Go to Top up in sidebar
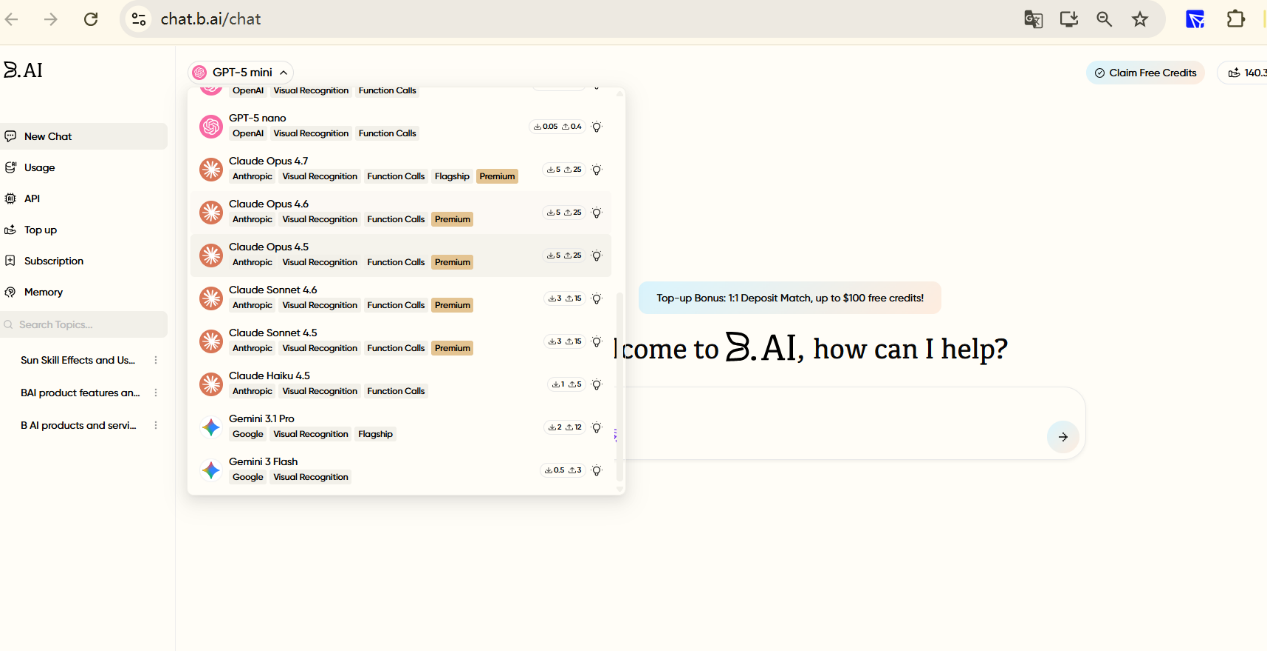 point(84,229)
